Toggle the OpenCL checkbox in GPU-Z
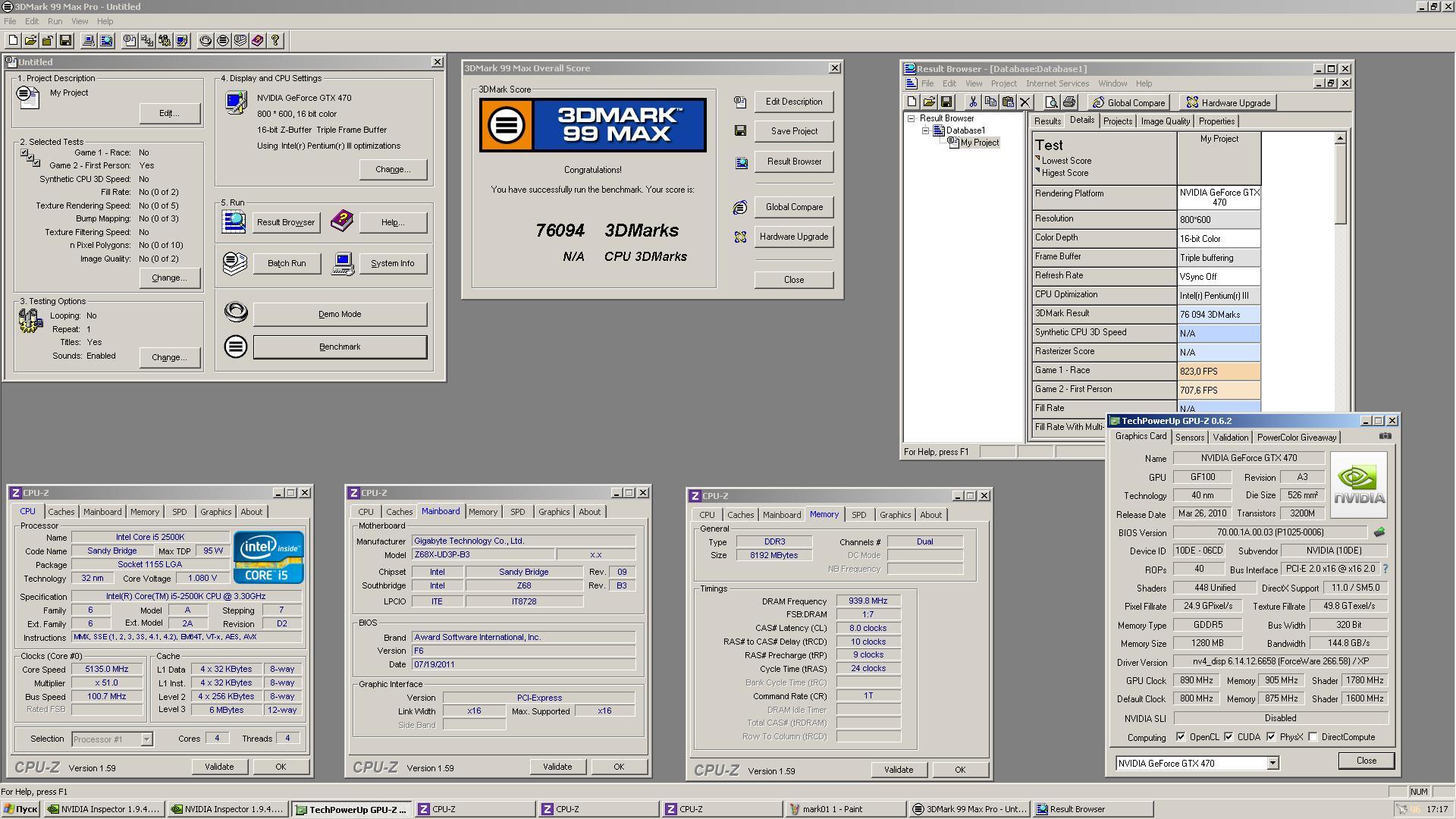The width and height of the screenshot is (1456, 819). tap(1181, 737)
